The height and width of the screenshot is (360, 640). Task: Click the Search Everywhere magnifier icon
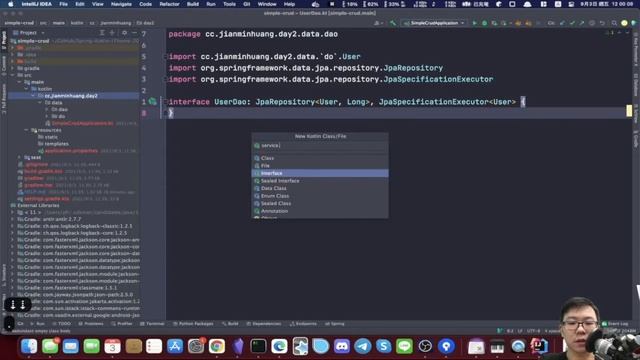coord(614,23)
